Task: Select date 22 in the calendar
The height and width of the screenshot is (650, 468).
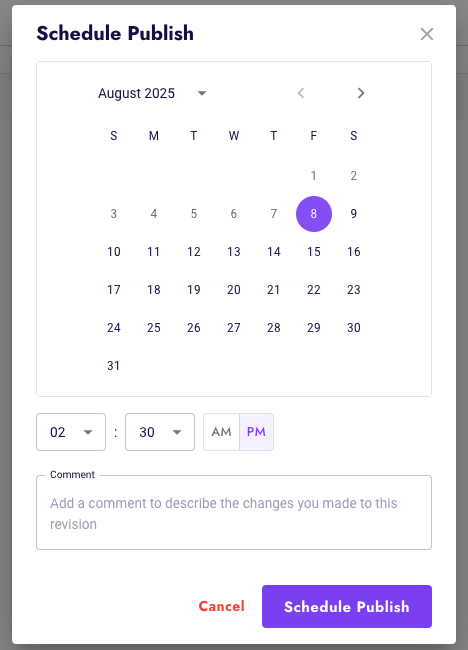Action: tap(314, 290)
